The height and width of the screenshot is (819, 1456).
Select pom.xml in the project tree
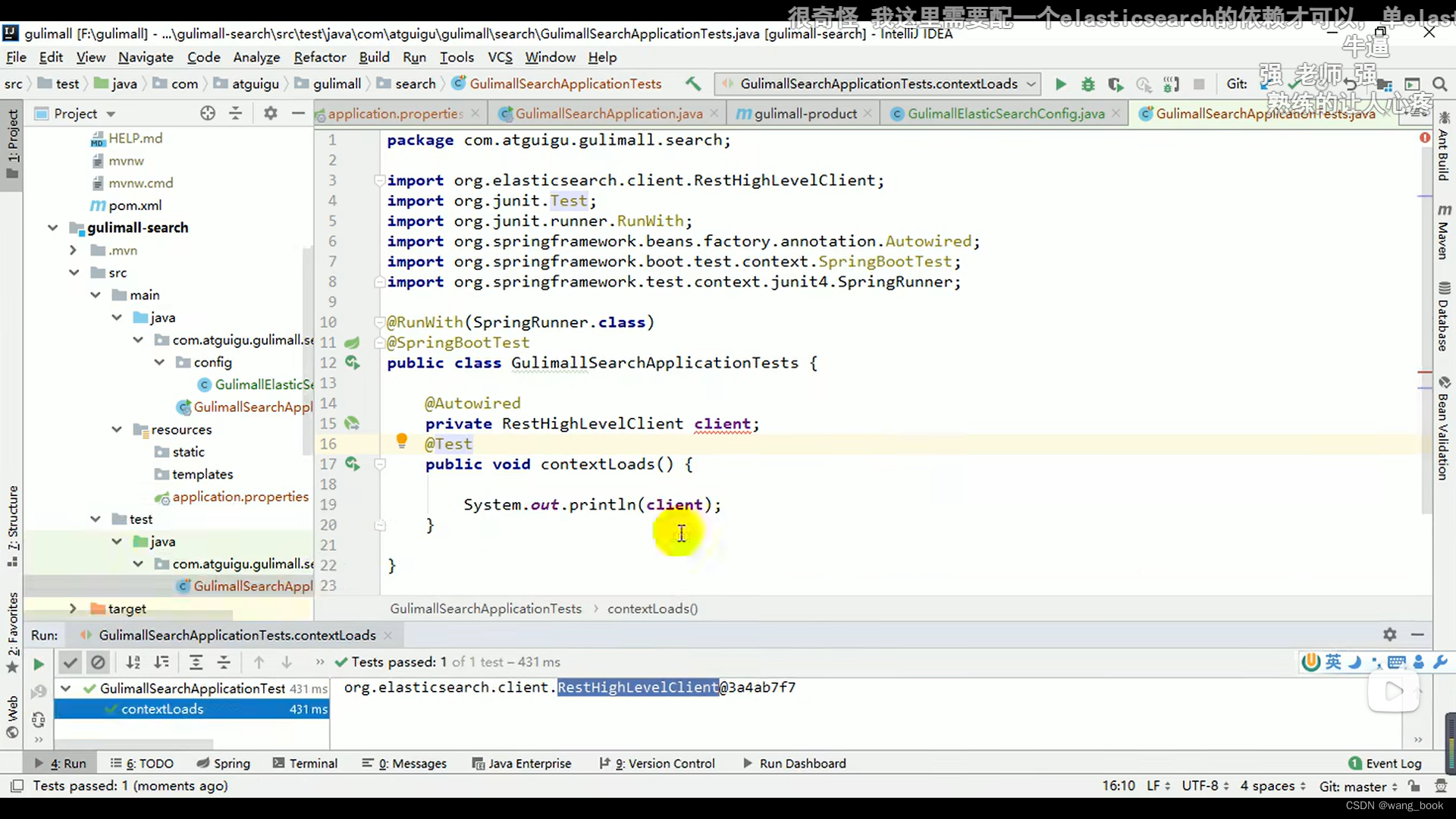[134, 206]
